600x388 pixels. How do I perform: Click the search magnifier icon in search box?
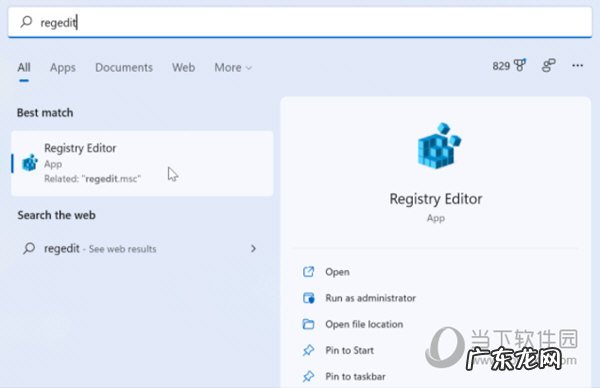click(x=26, y=22)
